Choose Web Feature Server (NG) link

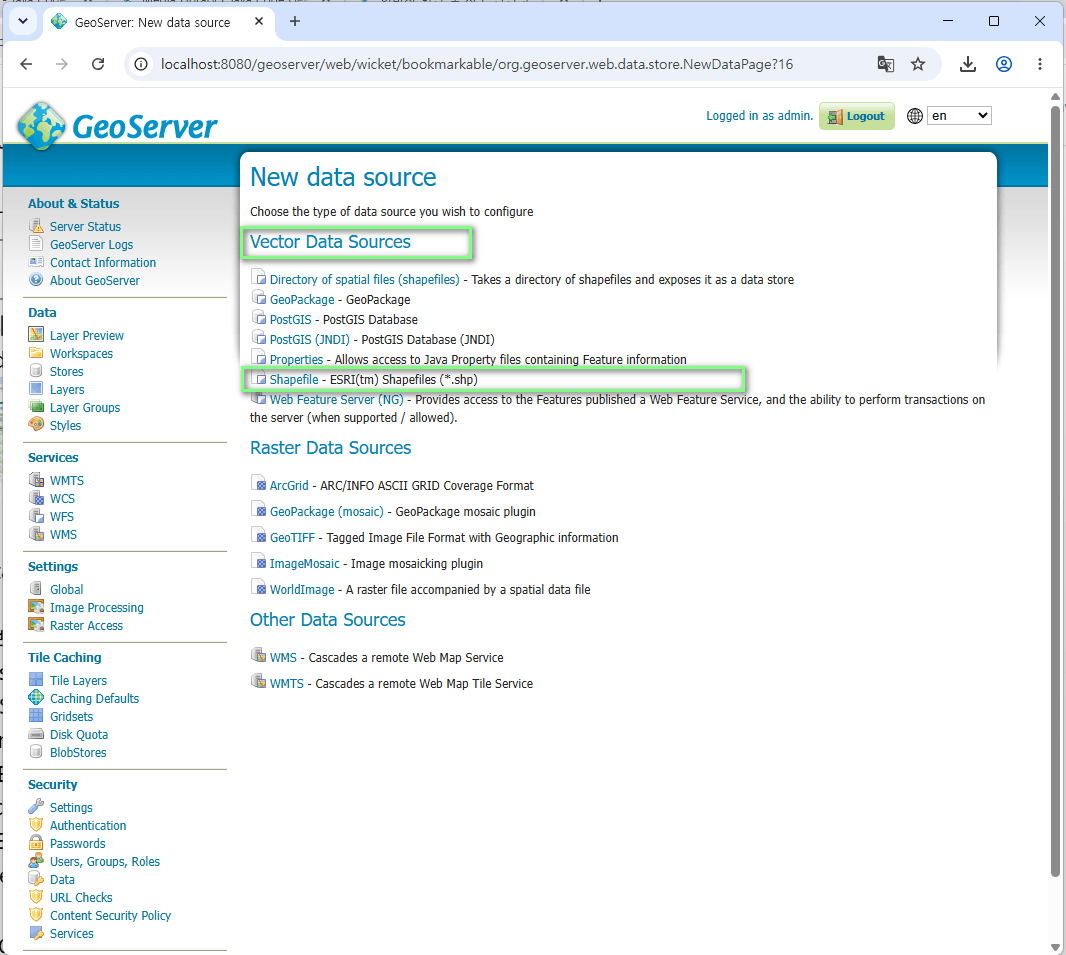click(x=337, y=399)
